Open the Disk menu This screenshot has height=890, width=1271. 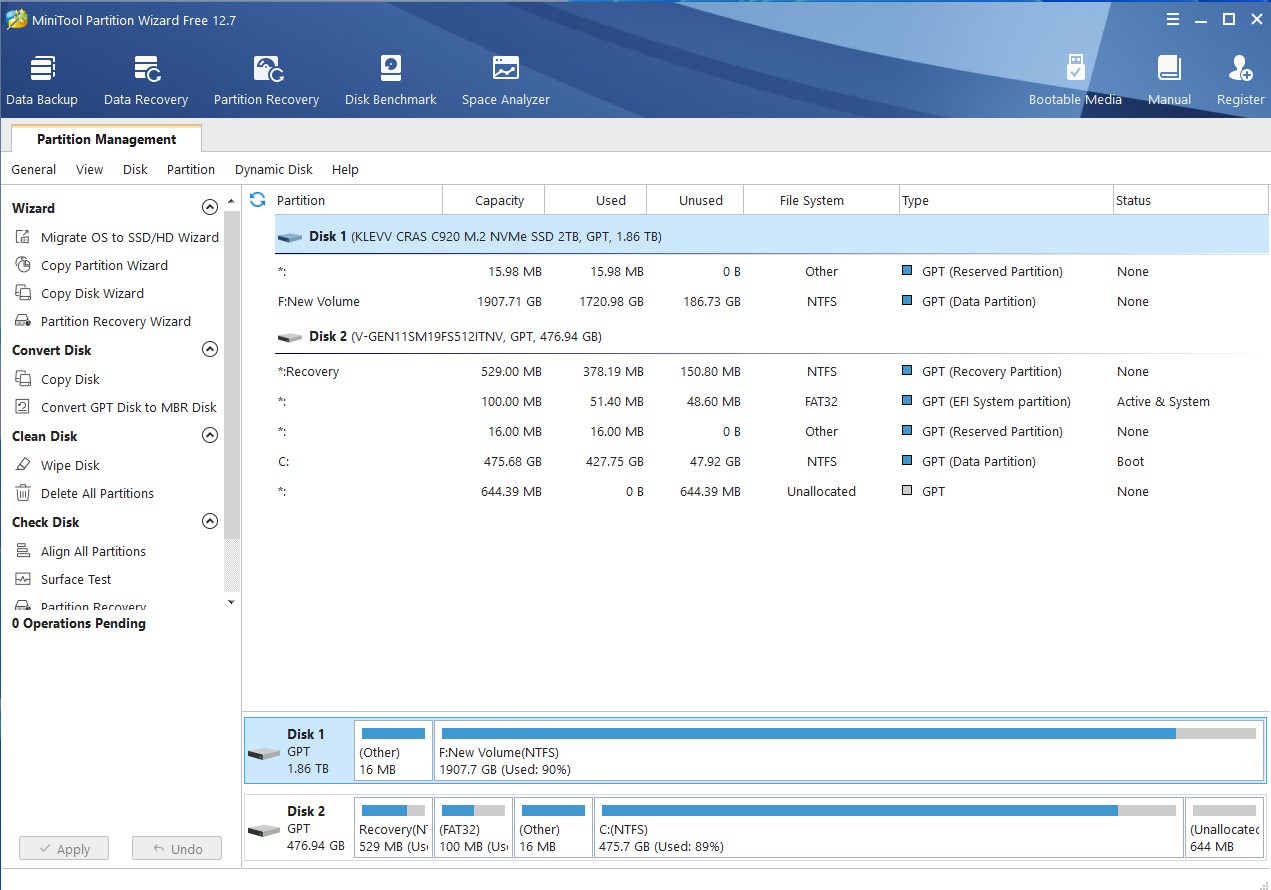pos(135,169)
